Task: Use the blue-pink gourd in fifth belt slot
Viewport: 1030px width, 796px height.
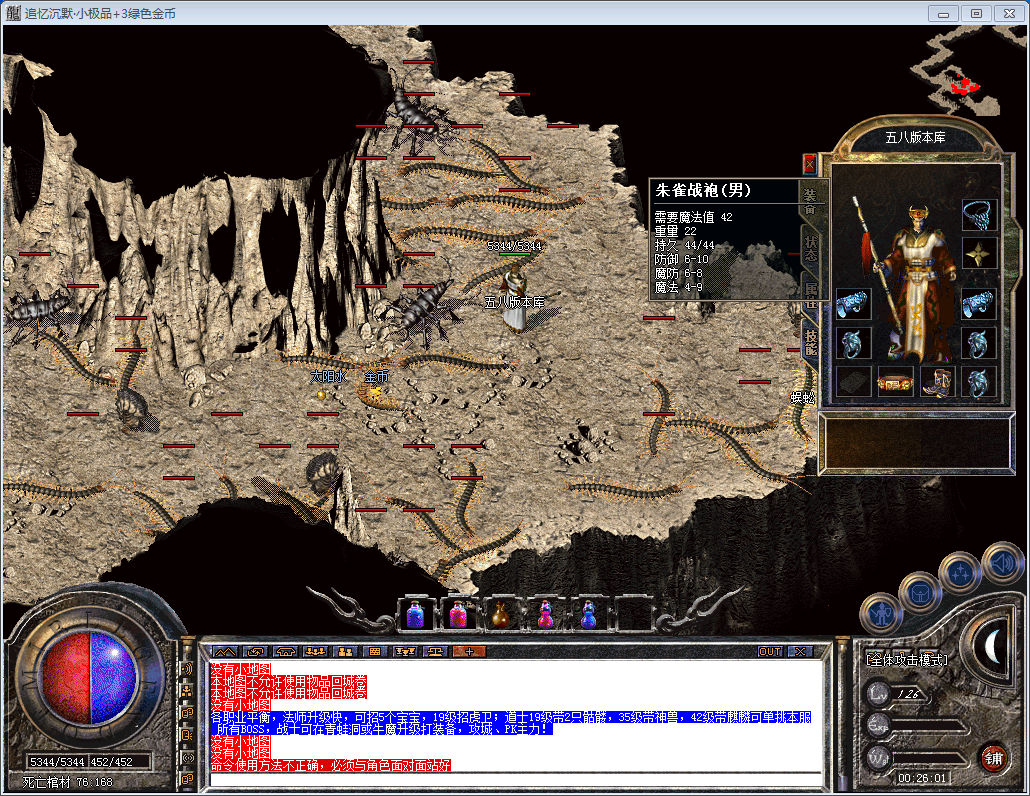Action: coord(589,615)
